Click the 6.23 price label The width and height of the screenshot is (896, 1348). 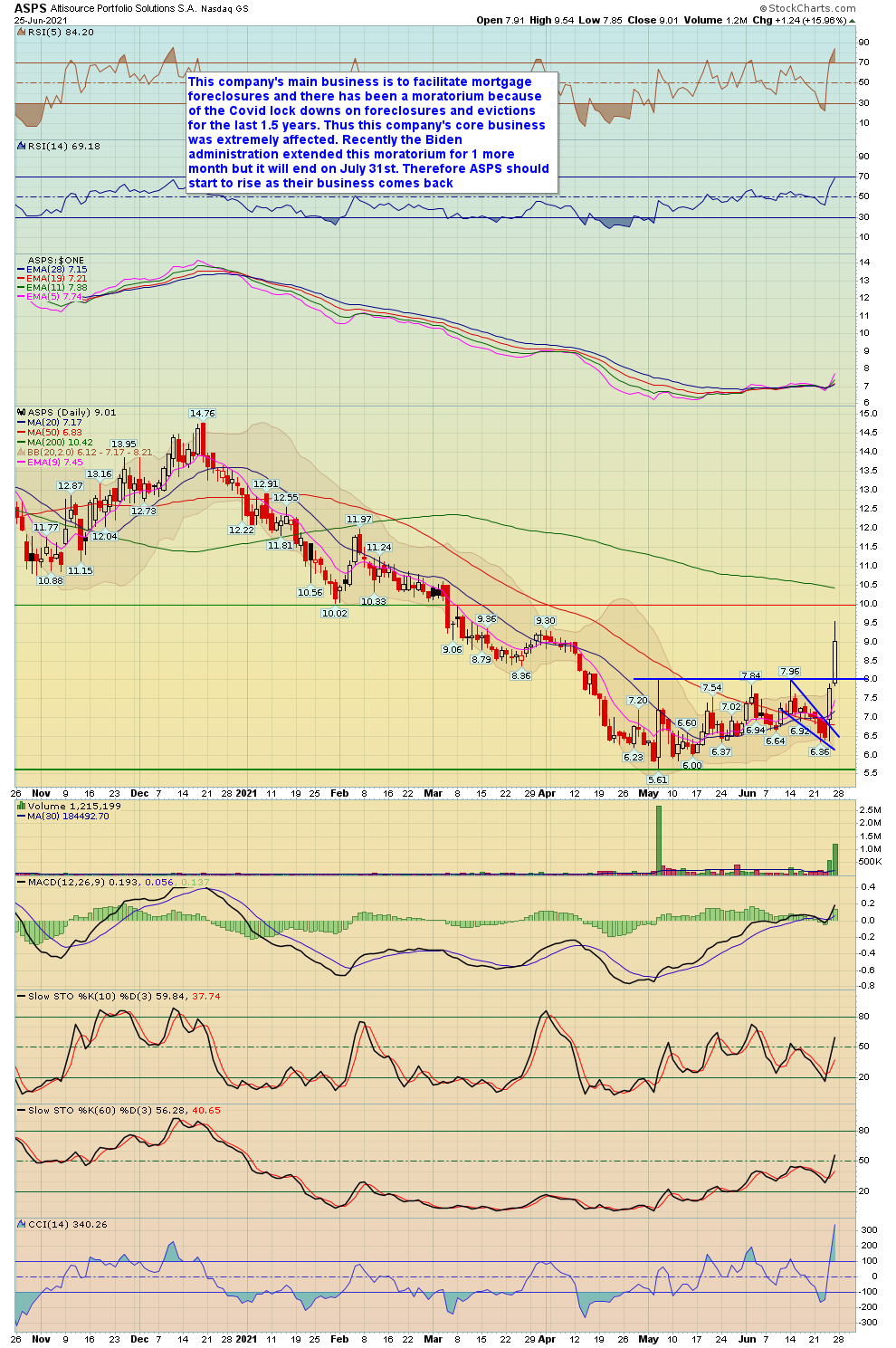pyautogui.click(x=634, y=757)
